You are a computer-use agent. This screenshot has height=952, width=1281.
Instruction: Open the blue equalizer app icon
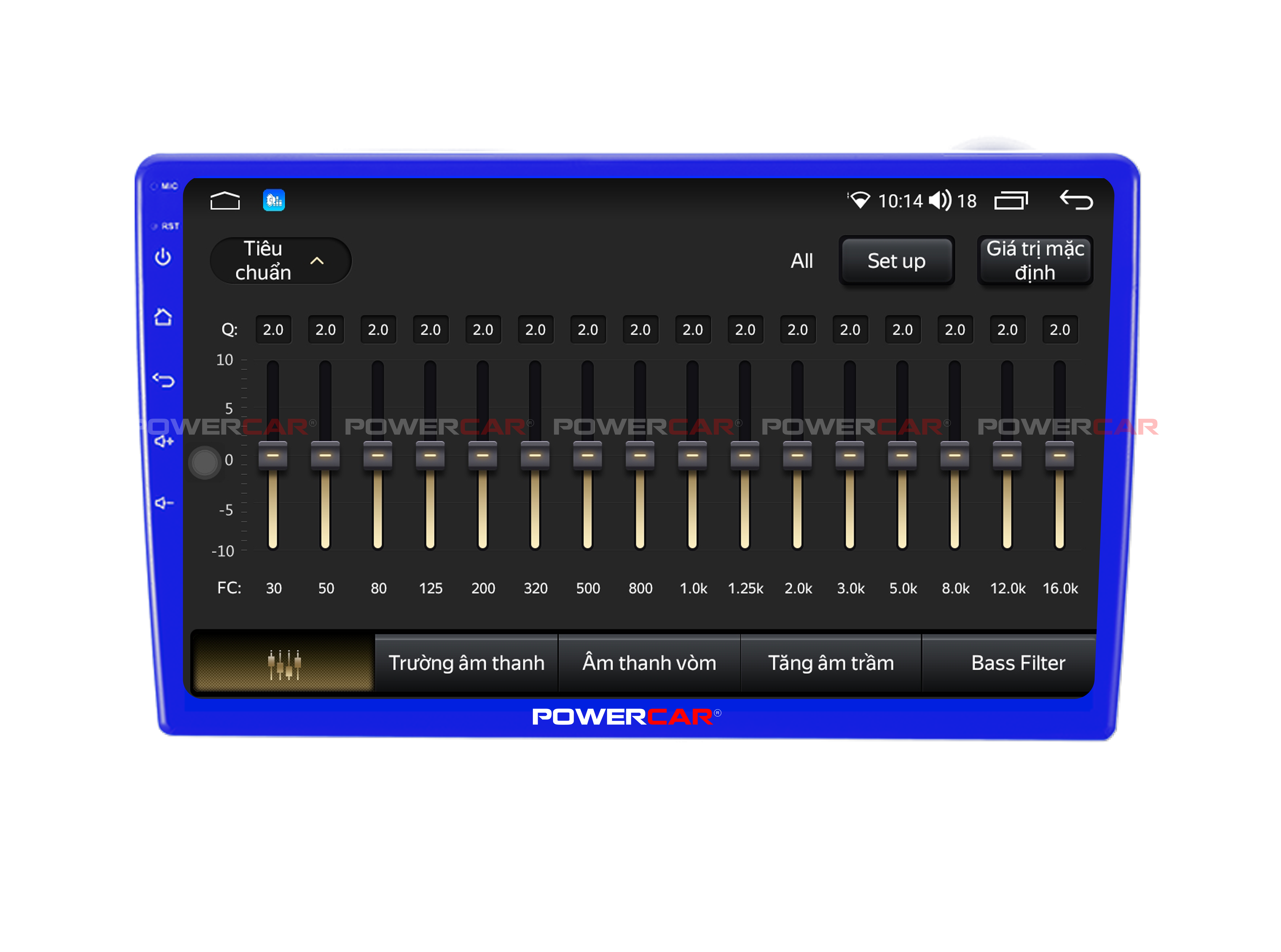click(x=274, y=201)
